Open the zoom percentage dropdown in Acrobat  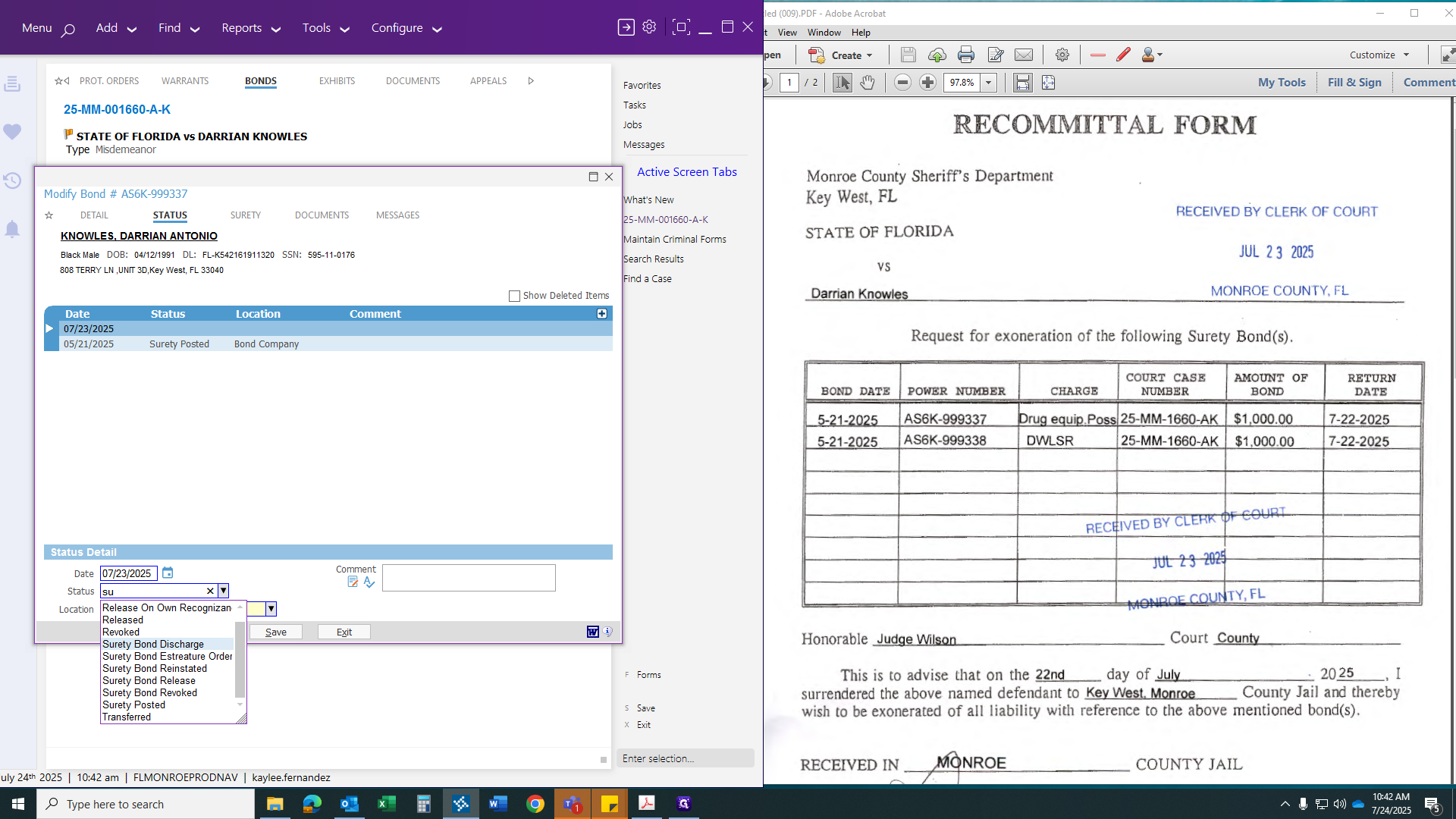[989, 83]
